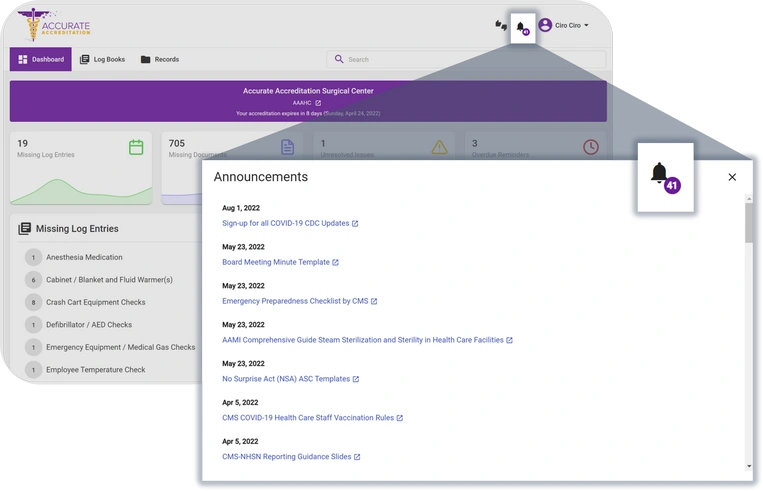Viewport: 763px width, 491px height.
Task: Click the Ciro Ciro user avatar icon
Action: click(x=545, y=25)
